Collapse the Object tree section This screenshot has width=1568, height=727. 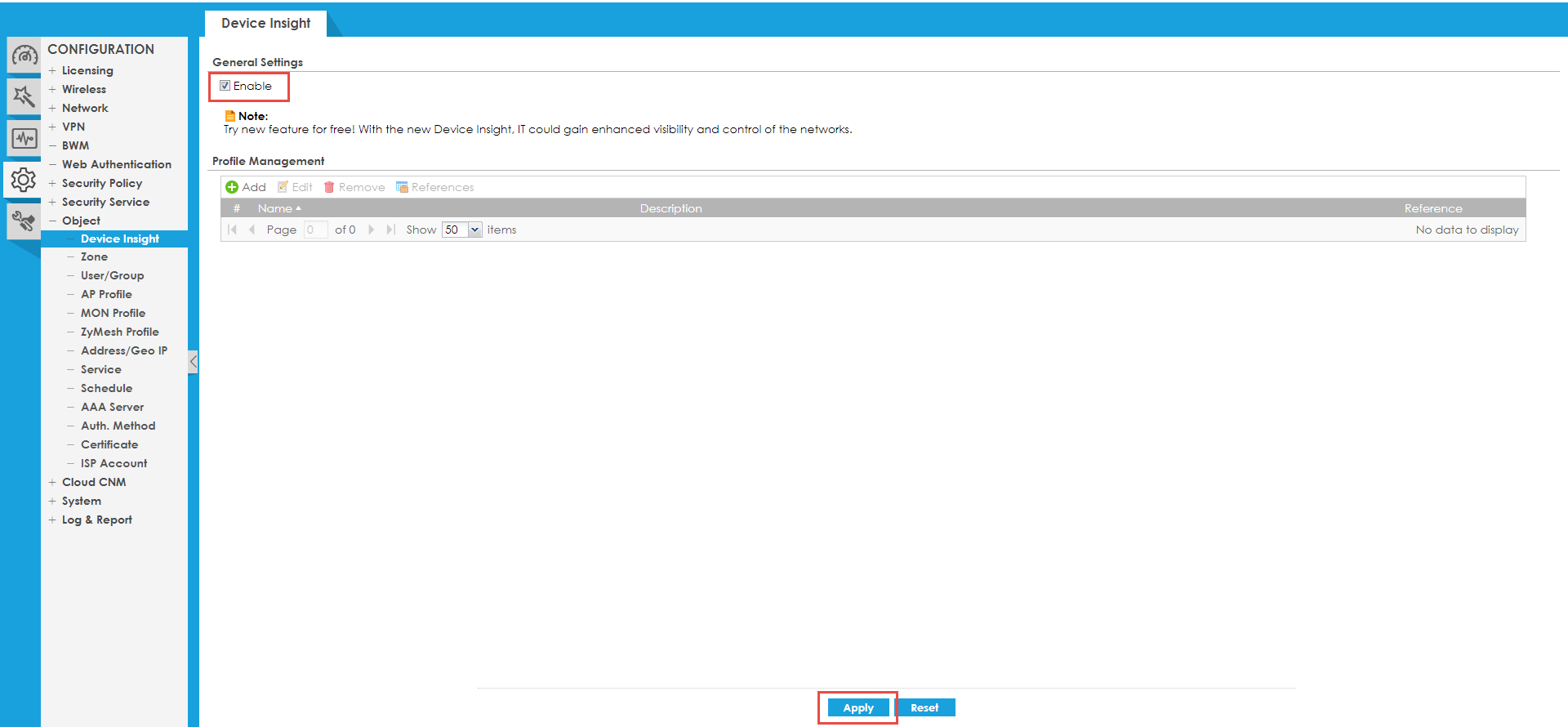52,221
